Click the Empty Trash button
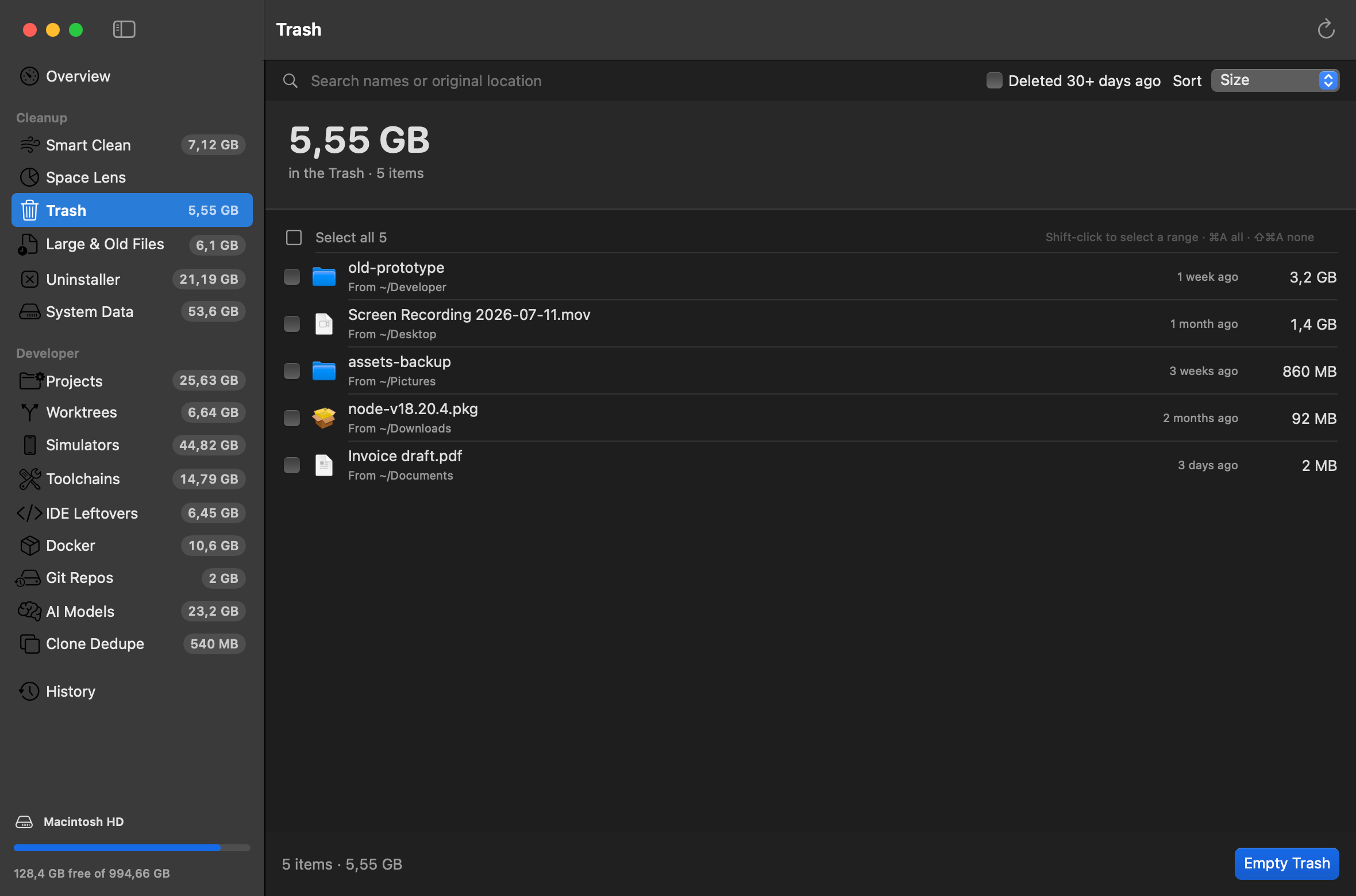Viewport: 1356px width, 896px height. pyautogui.click(x=1287, y=863)
